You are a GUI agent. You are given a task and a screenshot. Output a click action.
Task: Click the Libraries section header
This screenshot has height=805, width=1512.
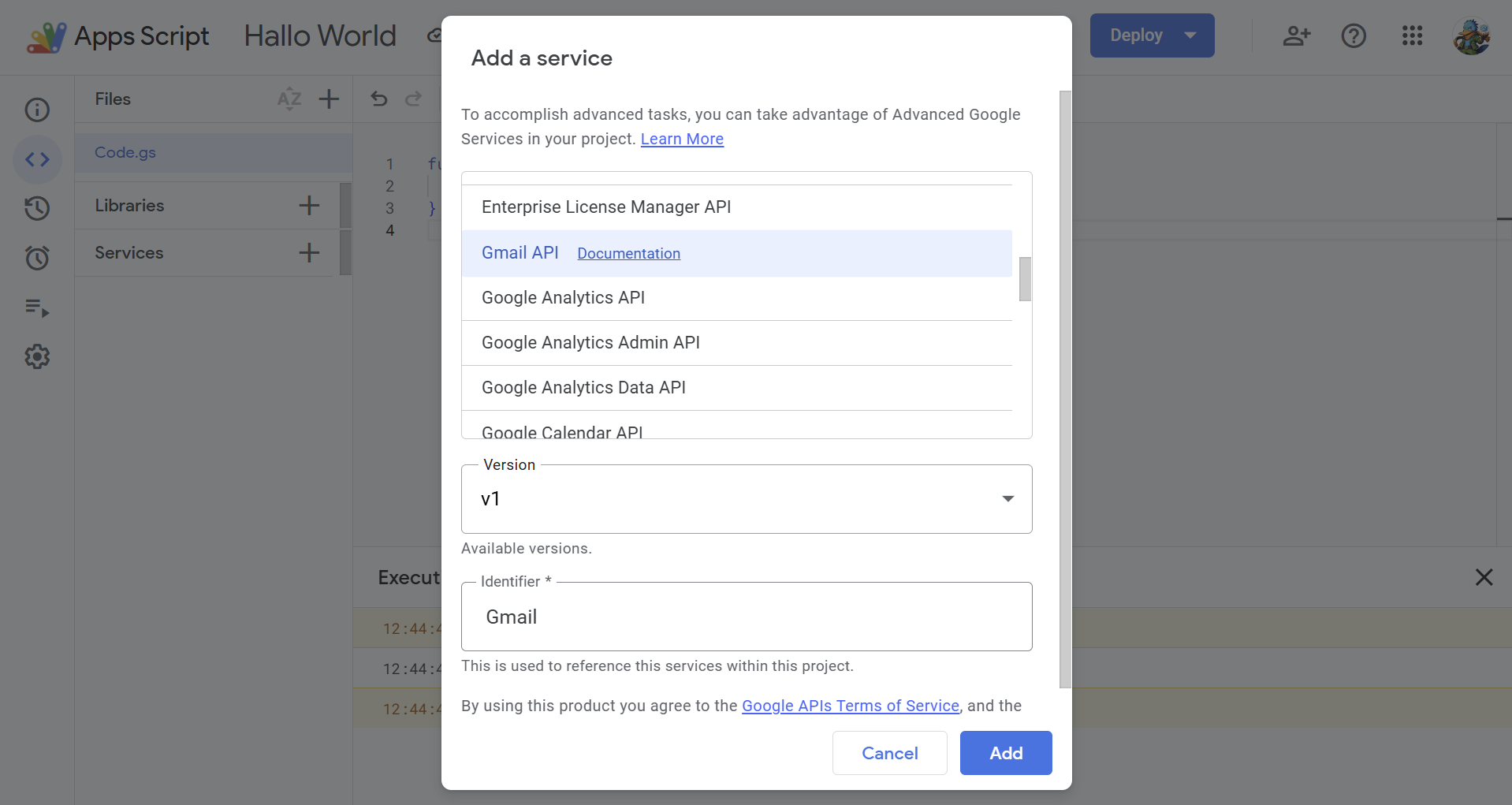[x=129, y=205]
